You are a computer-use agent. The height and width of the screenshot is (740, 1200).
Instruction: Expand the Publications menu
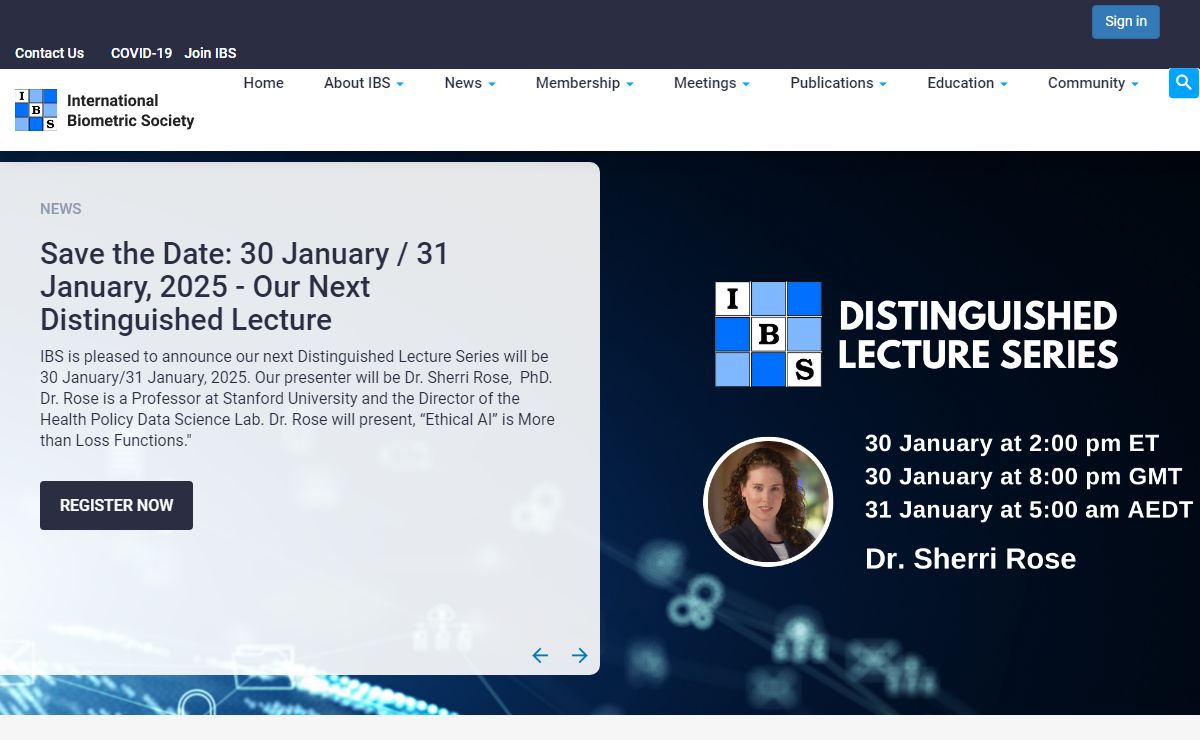pyautogui.click(x=838, y=83)
